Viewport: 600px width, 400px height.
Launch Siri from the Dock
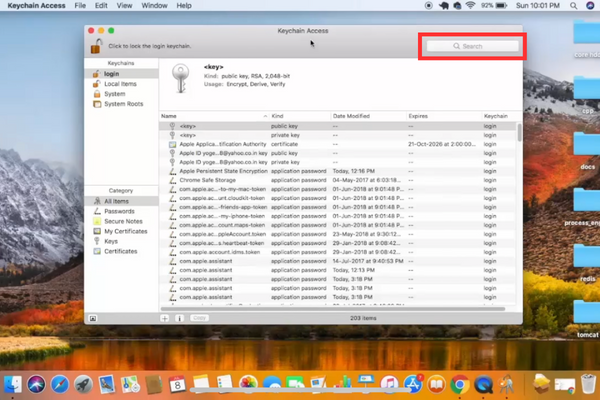click(x=36, y=384)
